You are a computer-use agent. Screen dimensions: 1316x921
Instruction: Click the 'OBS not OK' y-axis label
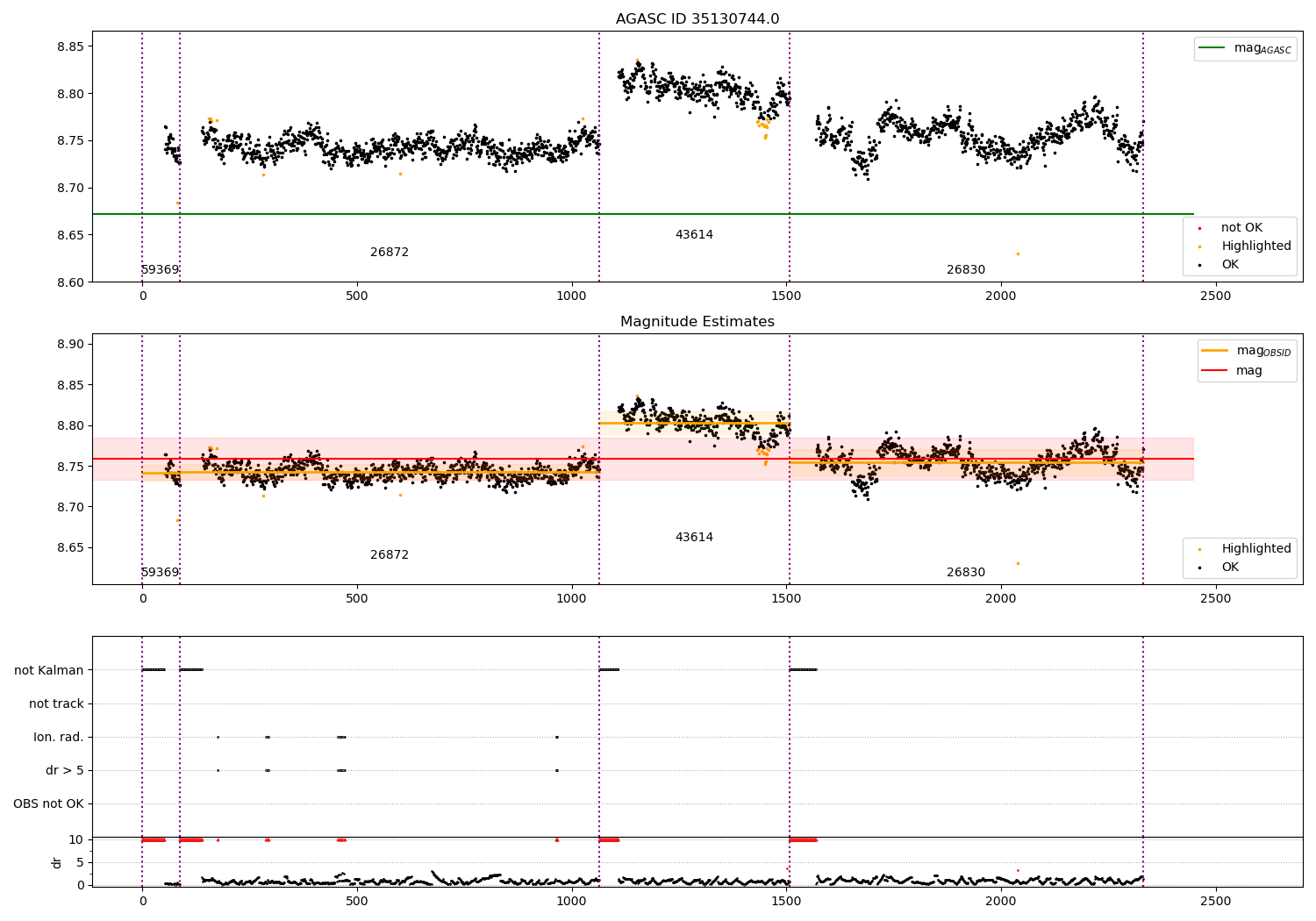49,803
